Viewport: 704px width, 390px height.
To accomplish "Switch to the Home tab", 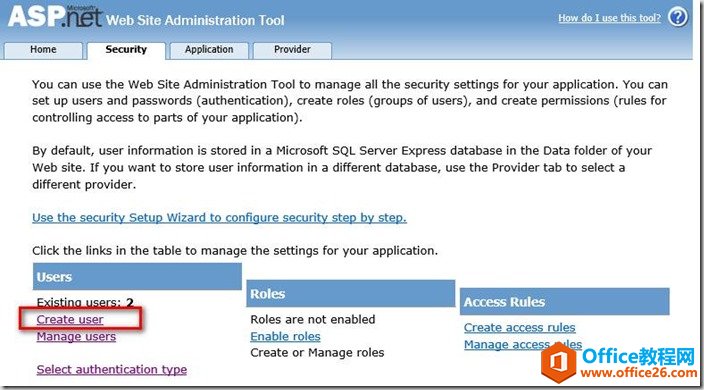I will (x=43, y=50).
